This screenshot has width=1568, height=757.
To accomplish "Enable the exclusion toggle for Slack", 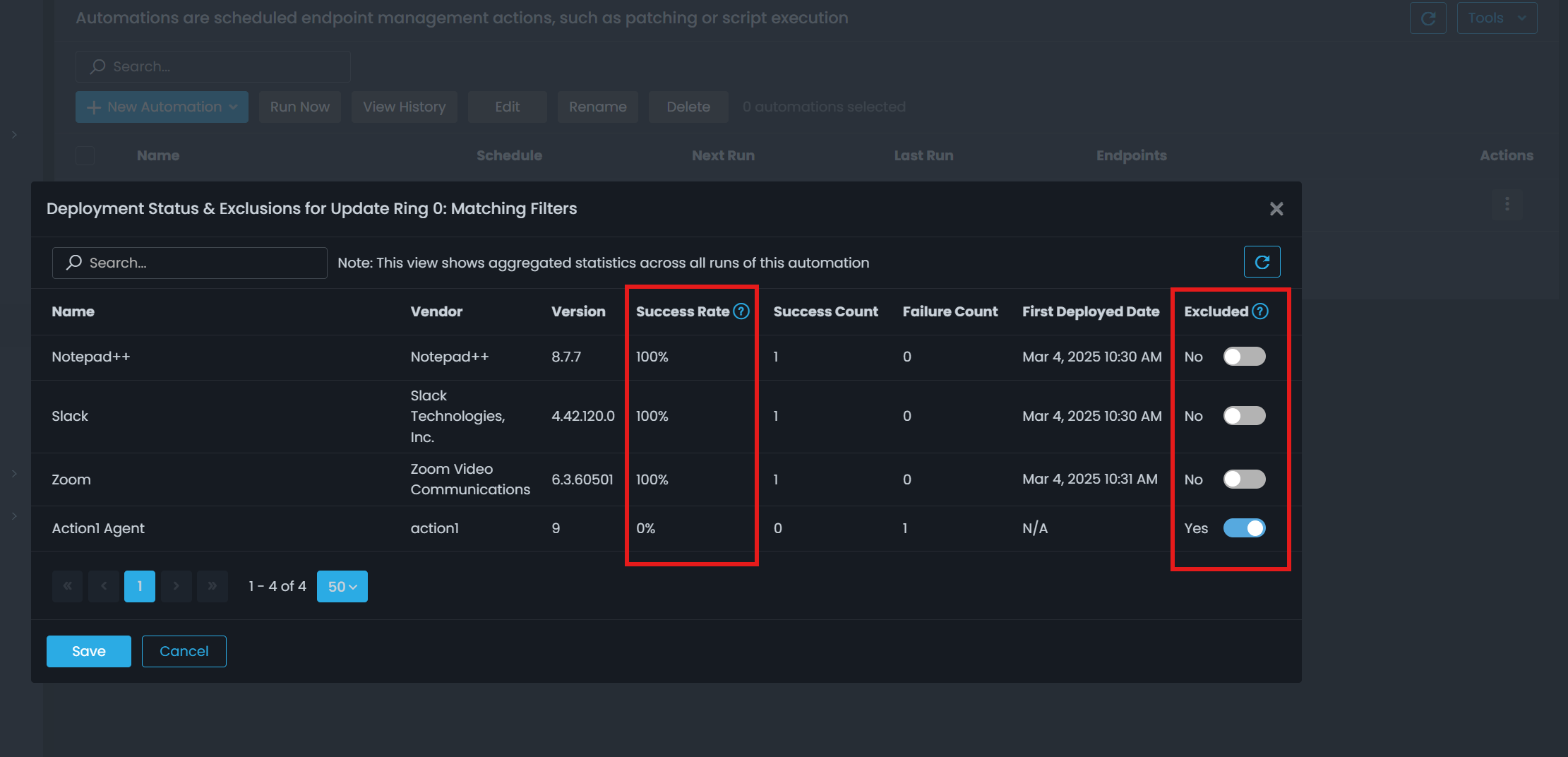I will (x=1244, y=416).
